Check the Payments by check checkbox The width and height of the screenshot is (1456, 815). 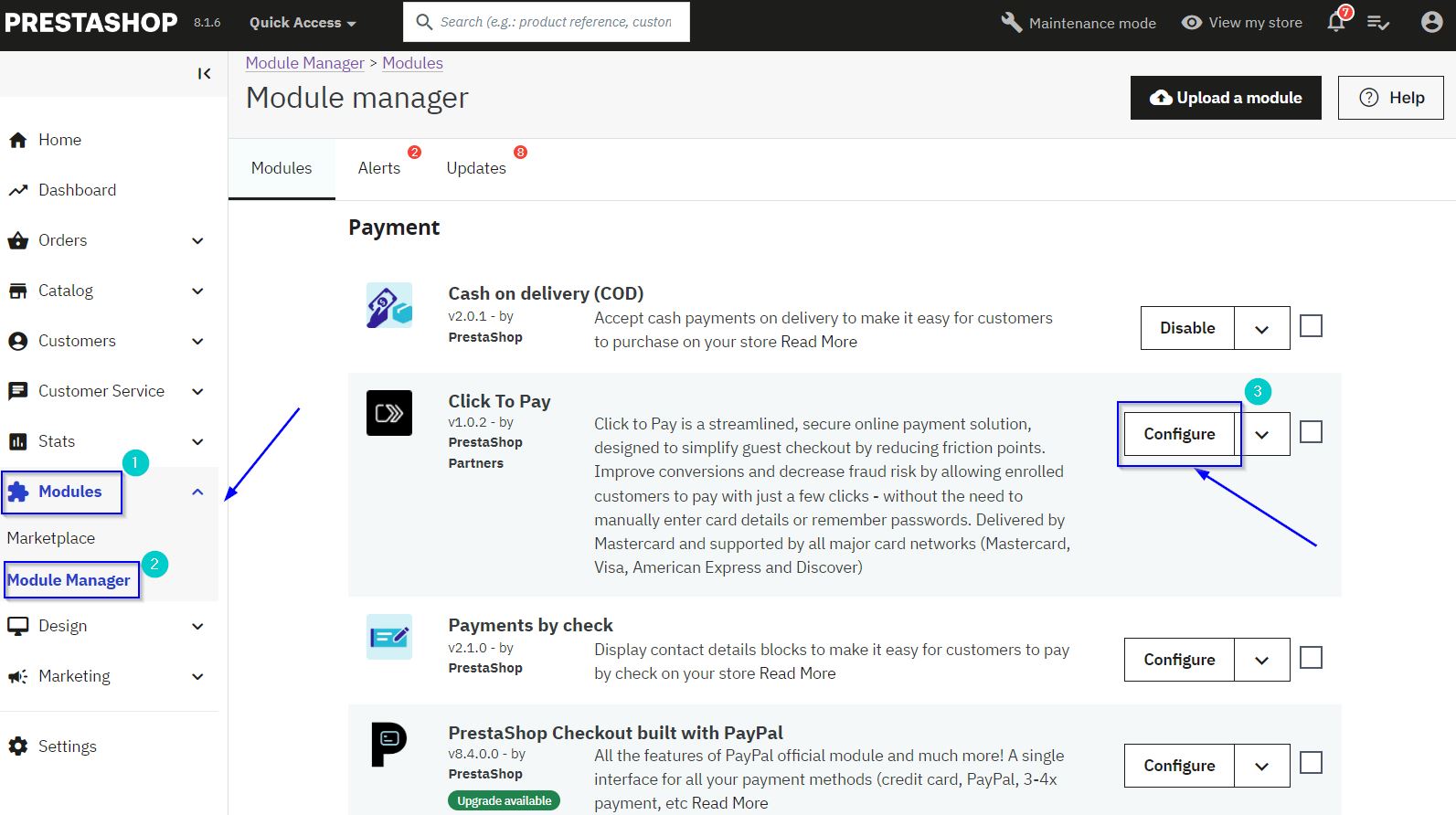click(1311, 658)
